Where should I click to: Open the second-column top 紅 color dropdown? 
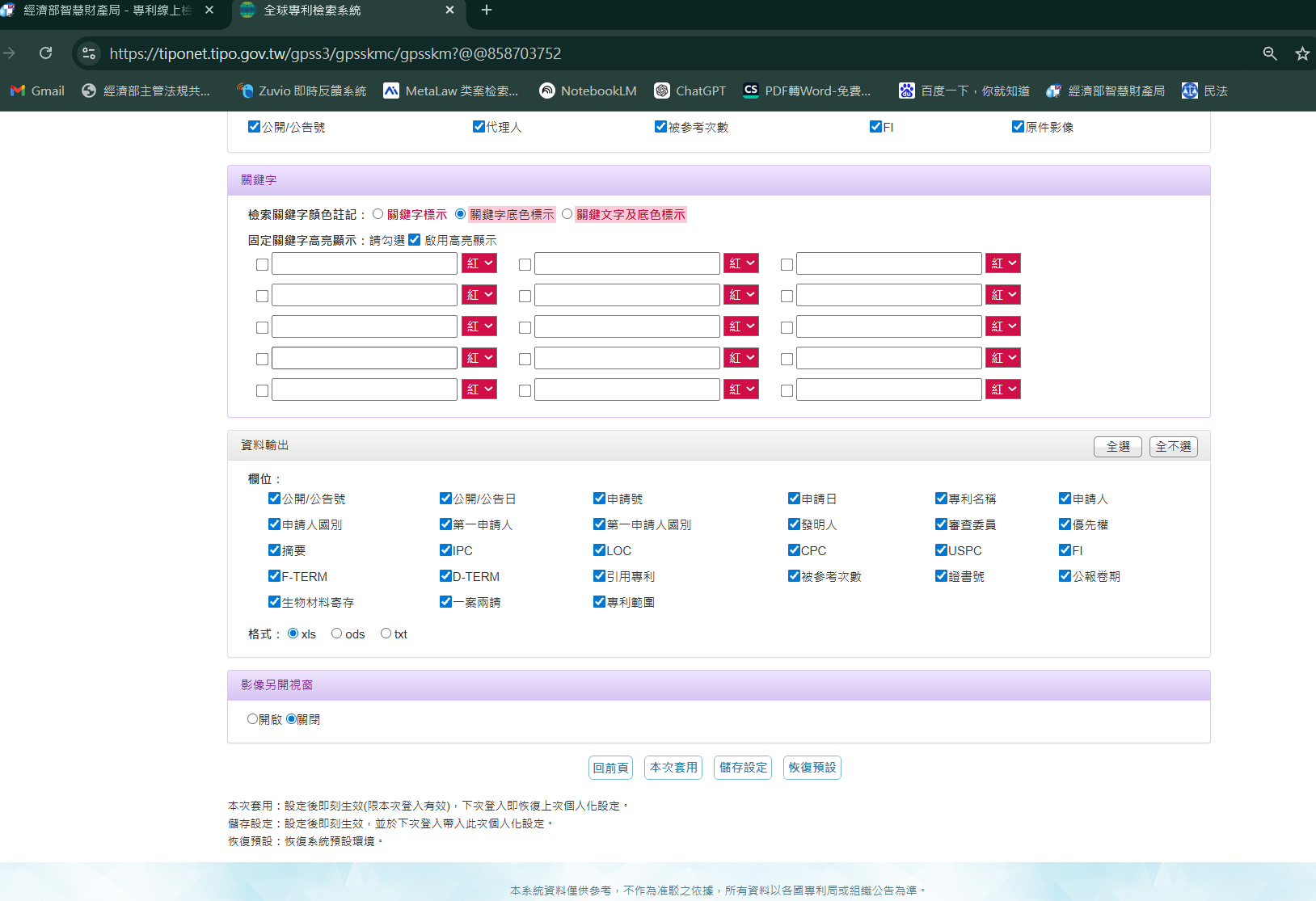tap(741, 263)
